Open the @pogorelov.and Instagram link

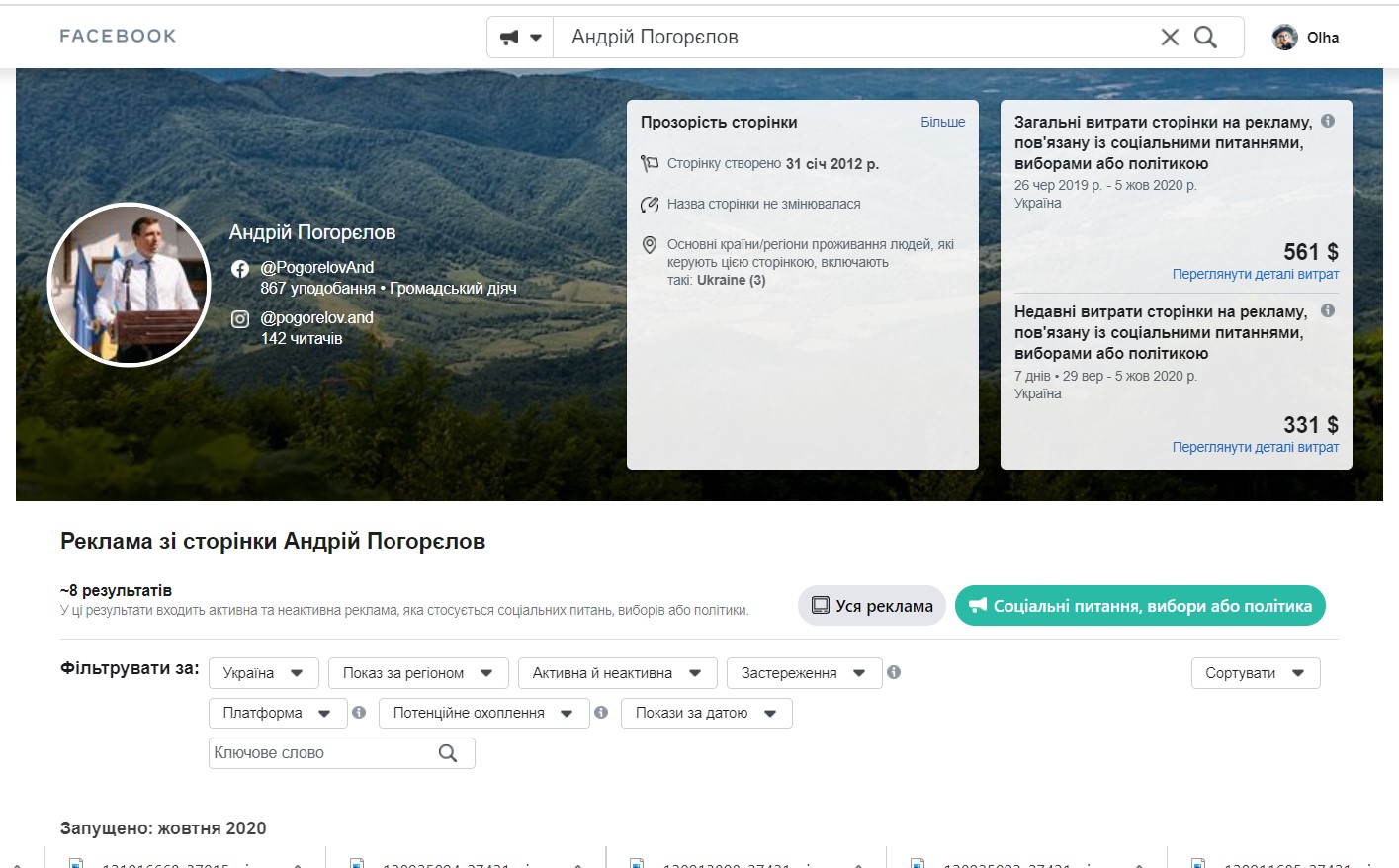[317, 317]
